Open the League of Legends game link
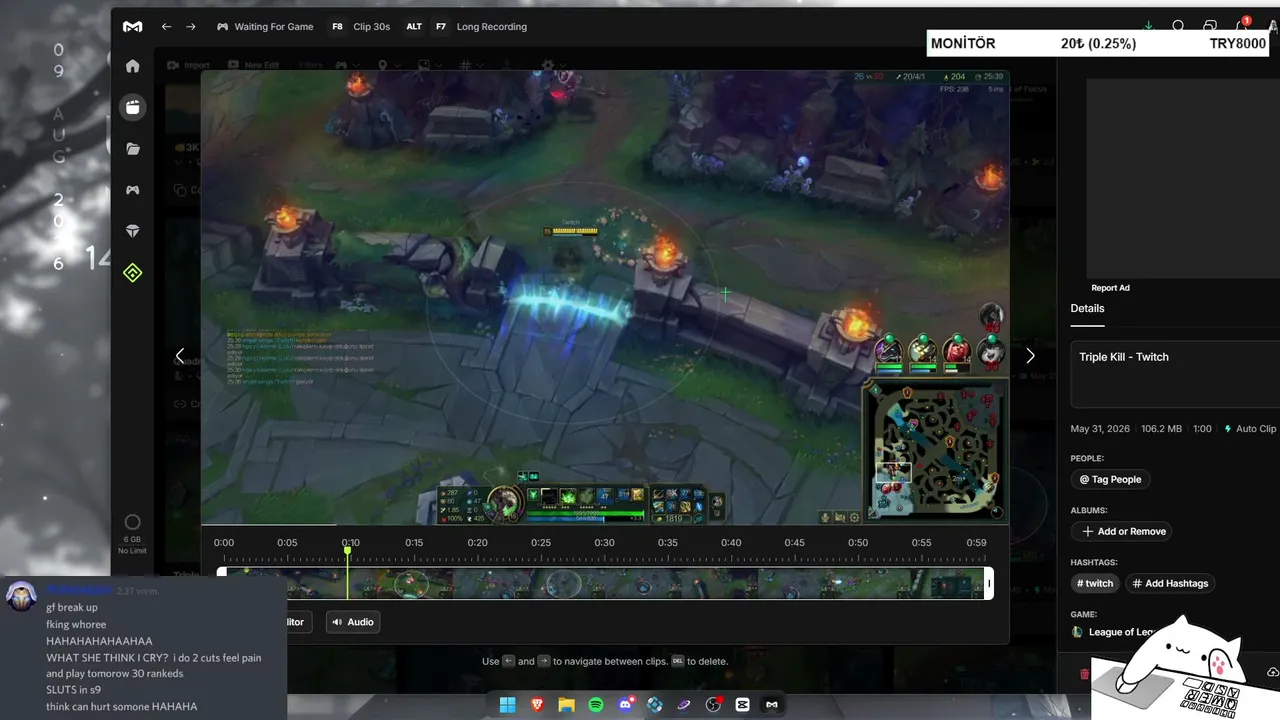 coord(1113,632)
